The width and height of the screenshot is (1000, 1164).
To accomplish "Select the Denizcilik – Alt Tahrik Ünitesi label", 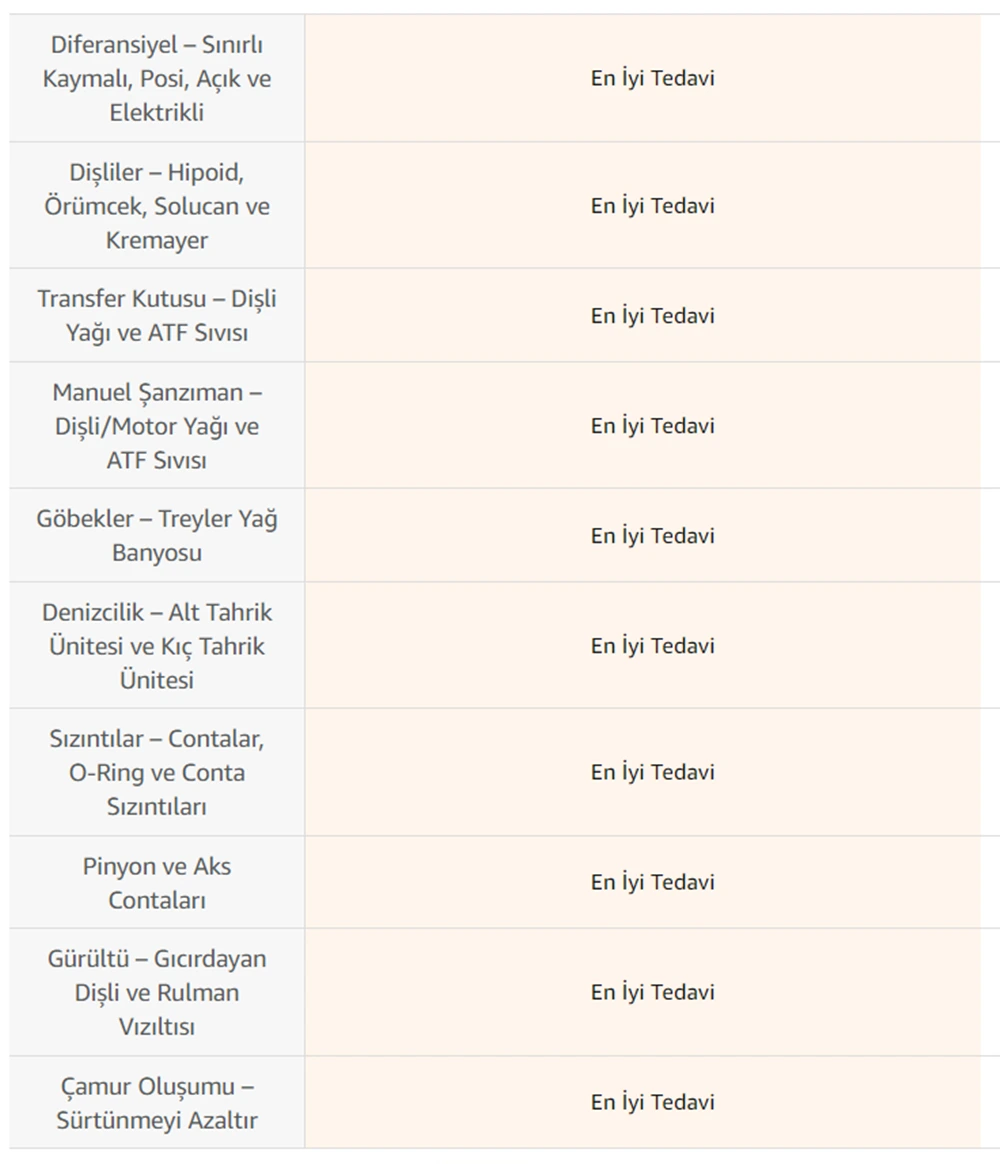I will 157,646.
